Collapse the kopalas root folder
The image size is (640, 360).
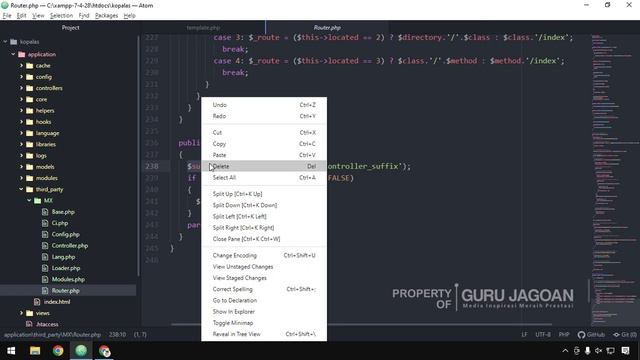5,42
